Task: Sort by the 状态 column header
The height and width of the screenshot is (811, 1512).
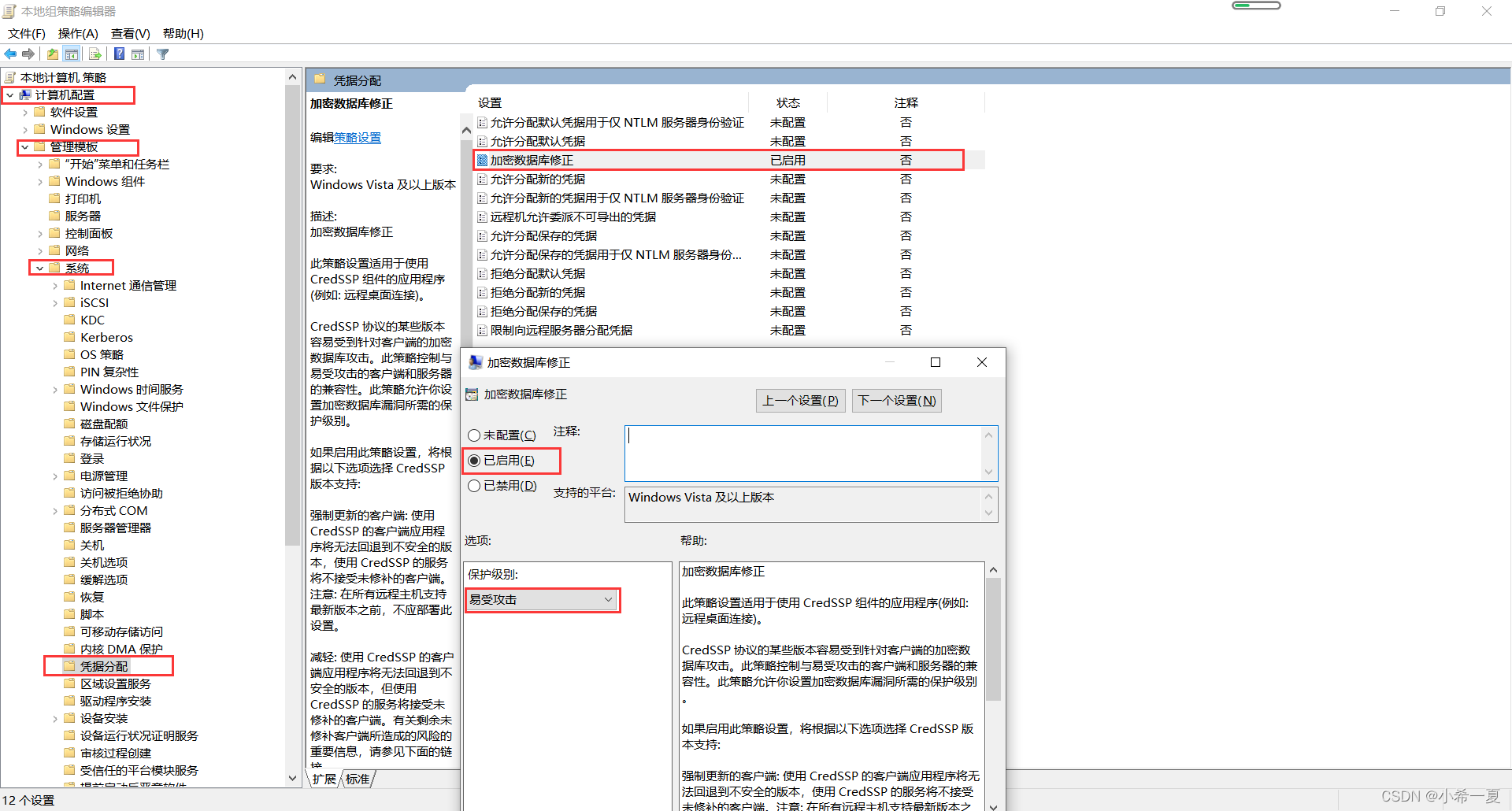Action: pyautogui.click(x=787, y=103)
